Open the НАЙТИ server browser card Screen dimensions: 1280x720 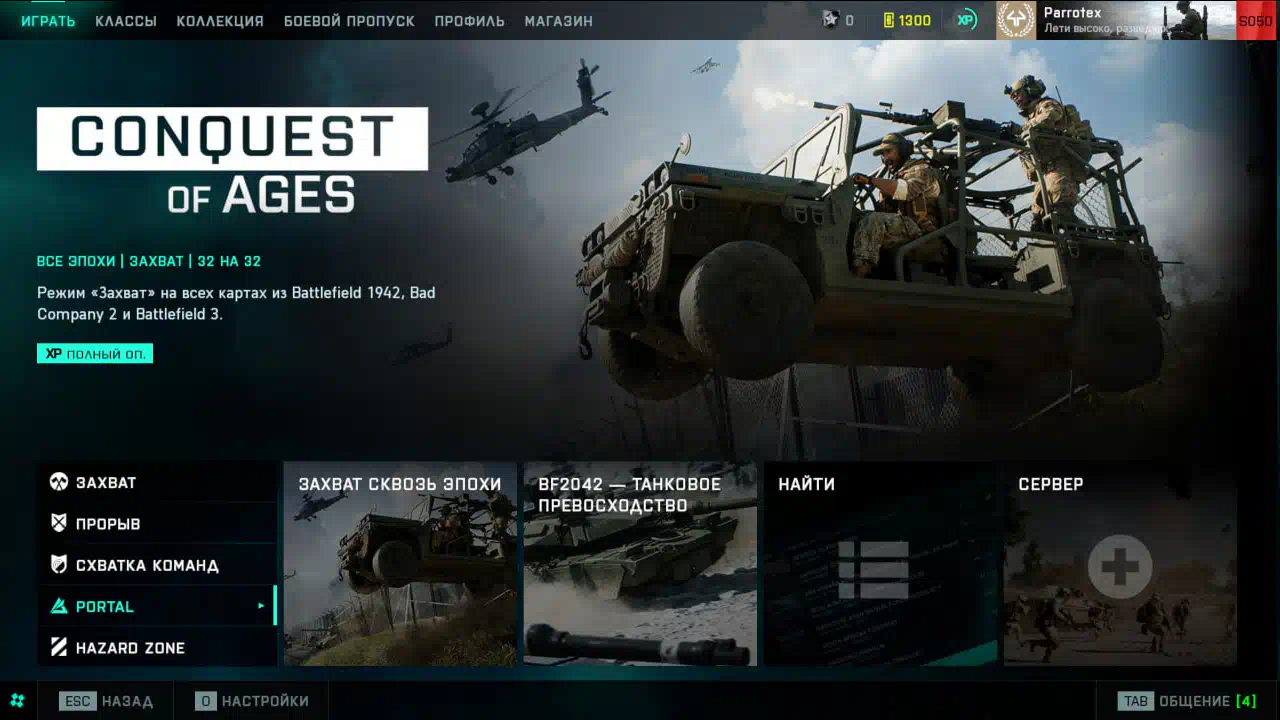coord(880,564)
